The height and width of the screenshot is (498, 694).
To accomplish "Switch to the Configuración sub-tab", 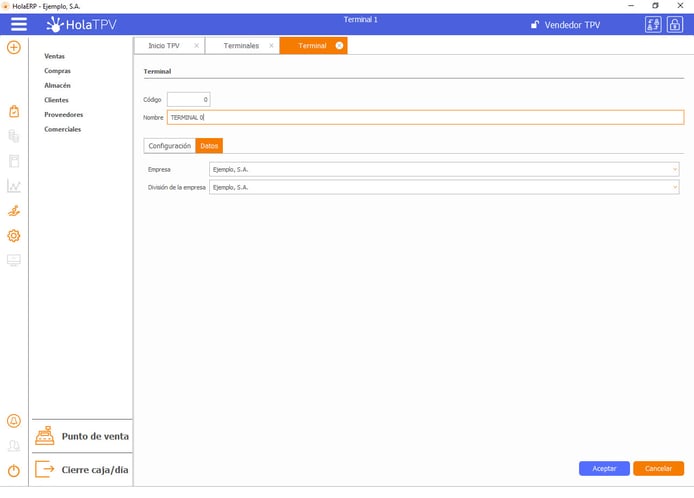I will (170, 146).
